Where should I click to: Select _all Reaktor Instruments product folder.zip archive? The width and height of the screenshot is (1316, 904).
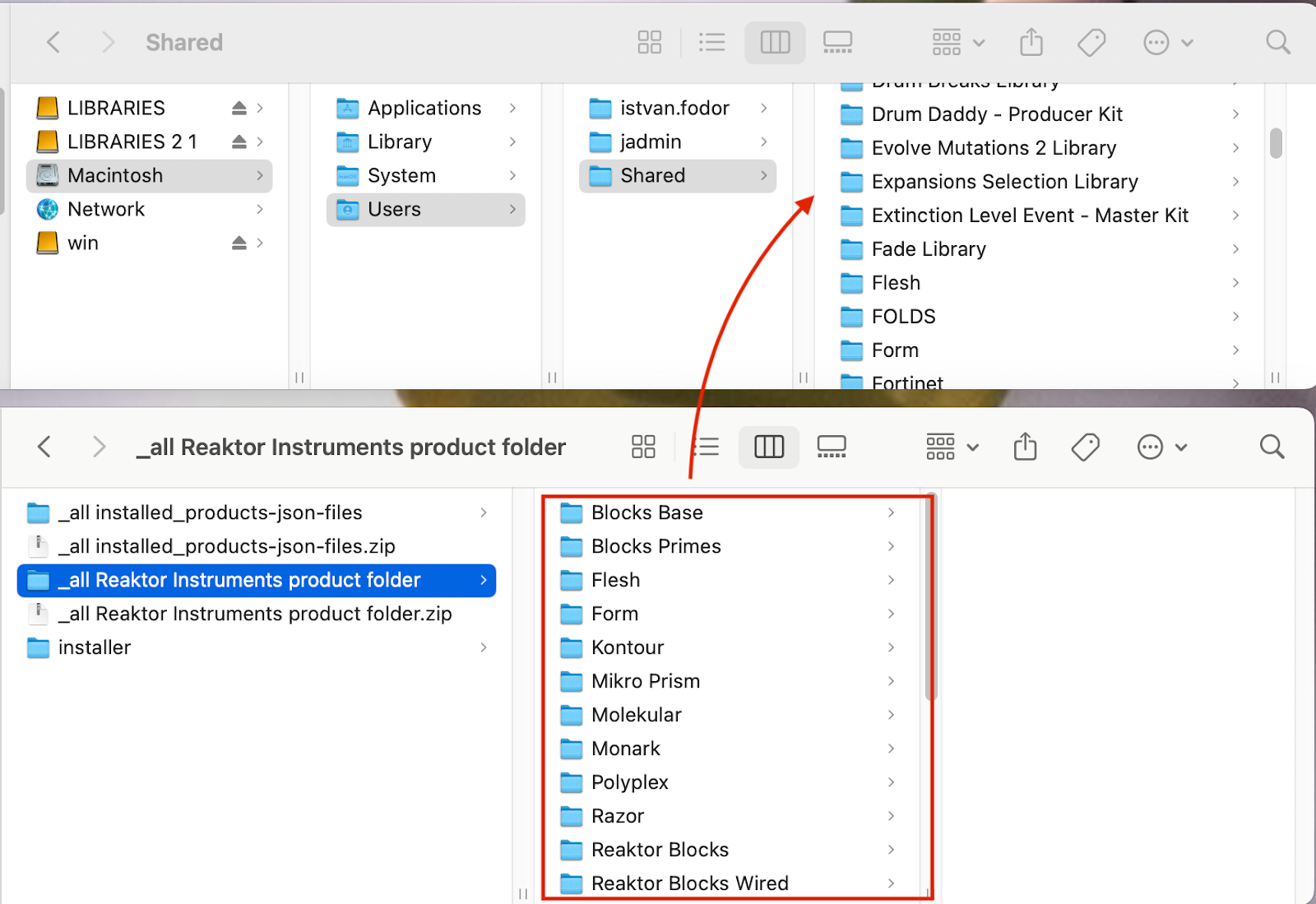(257, 614)
